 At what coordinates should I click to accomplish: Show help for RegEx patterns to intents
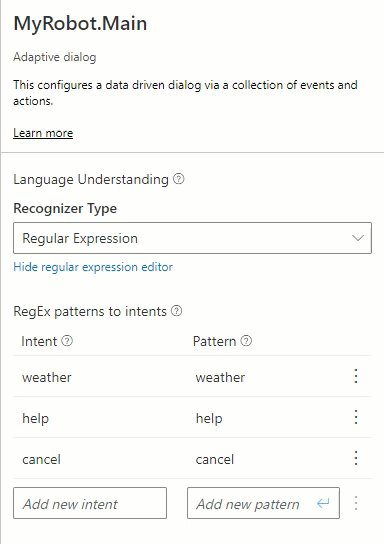[x=177, y=311]
